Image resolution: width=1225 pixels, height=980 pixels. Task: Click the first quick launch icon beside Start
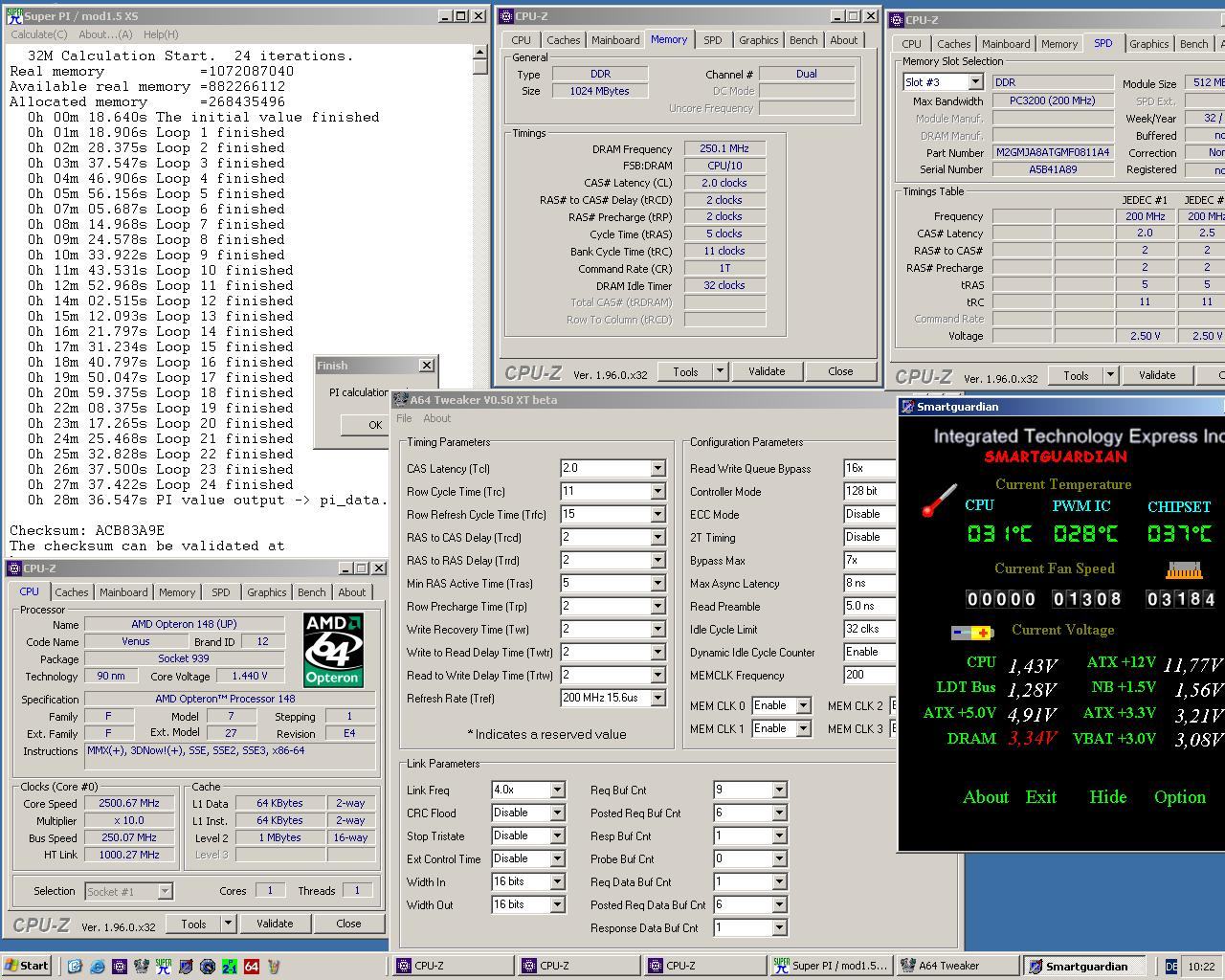(x=75, y=967)
